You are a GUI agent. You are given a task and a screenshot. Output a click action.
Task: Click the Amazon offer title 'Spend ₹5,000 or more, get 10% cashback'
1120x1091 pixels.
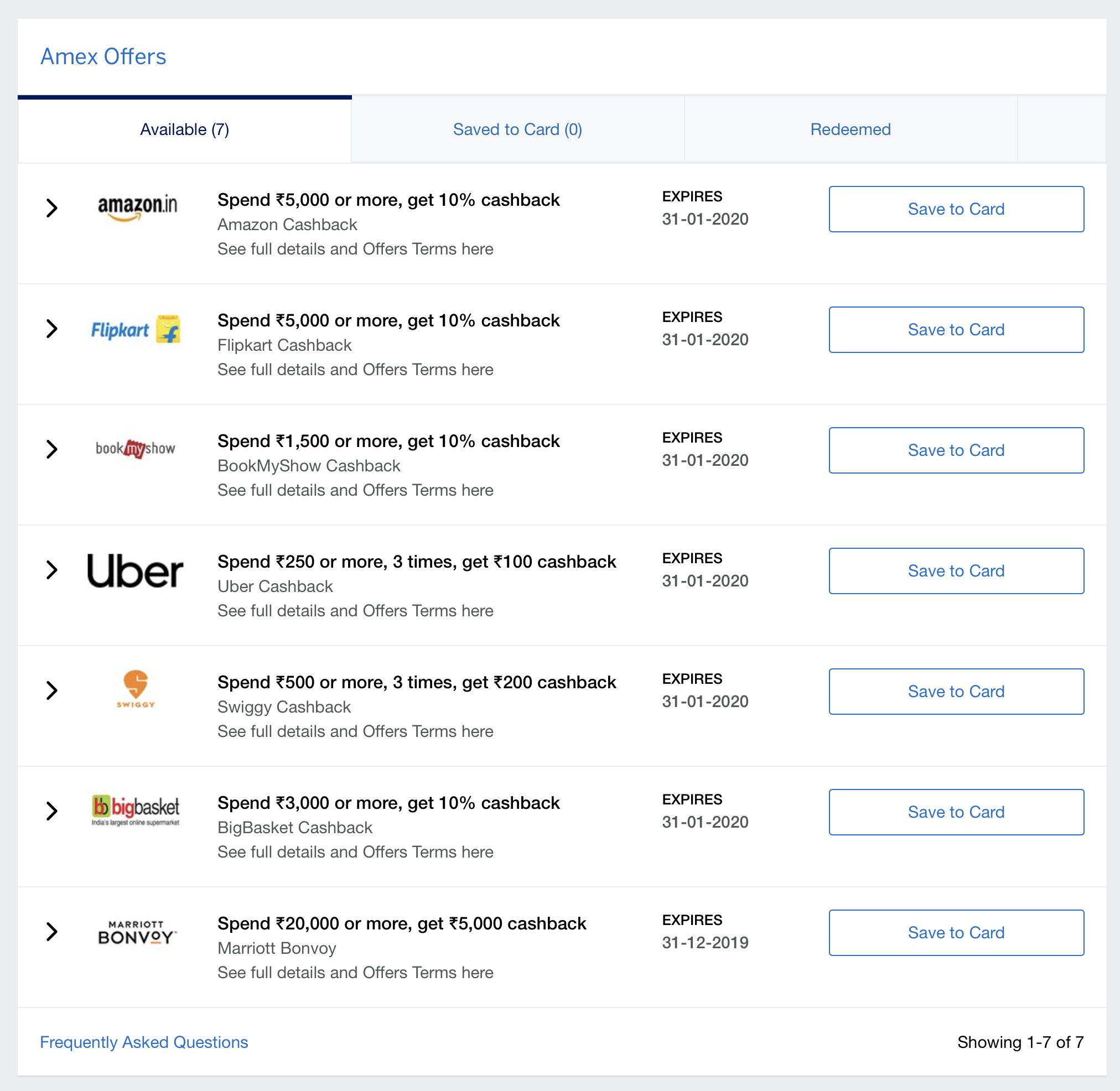click(x=388, y=200)
